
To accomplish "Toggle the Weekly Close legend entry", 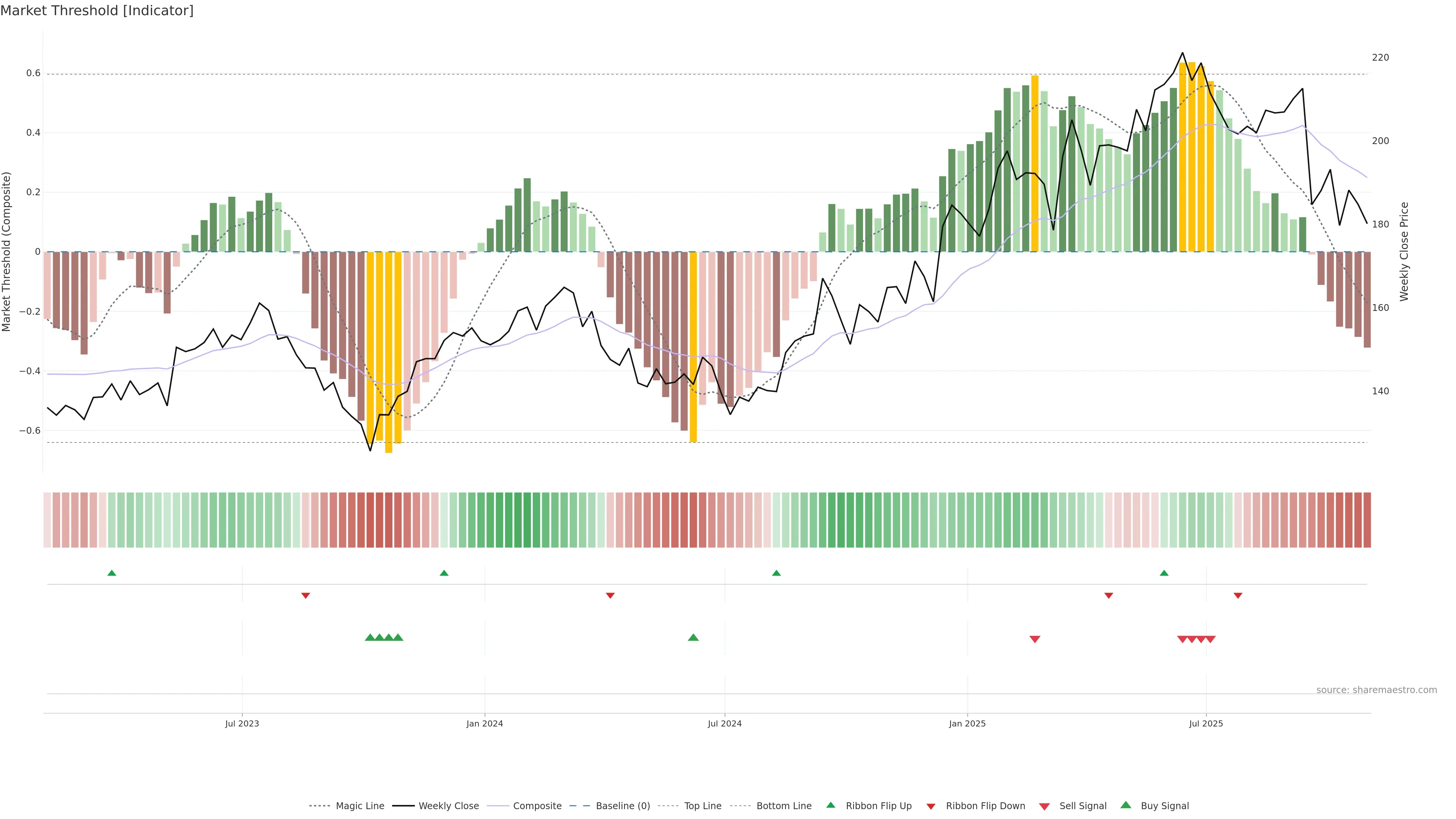I will tap(448, 806).
